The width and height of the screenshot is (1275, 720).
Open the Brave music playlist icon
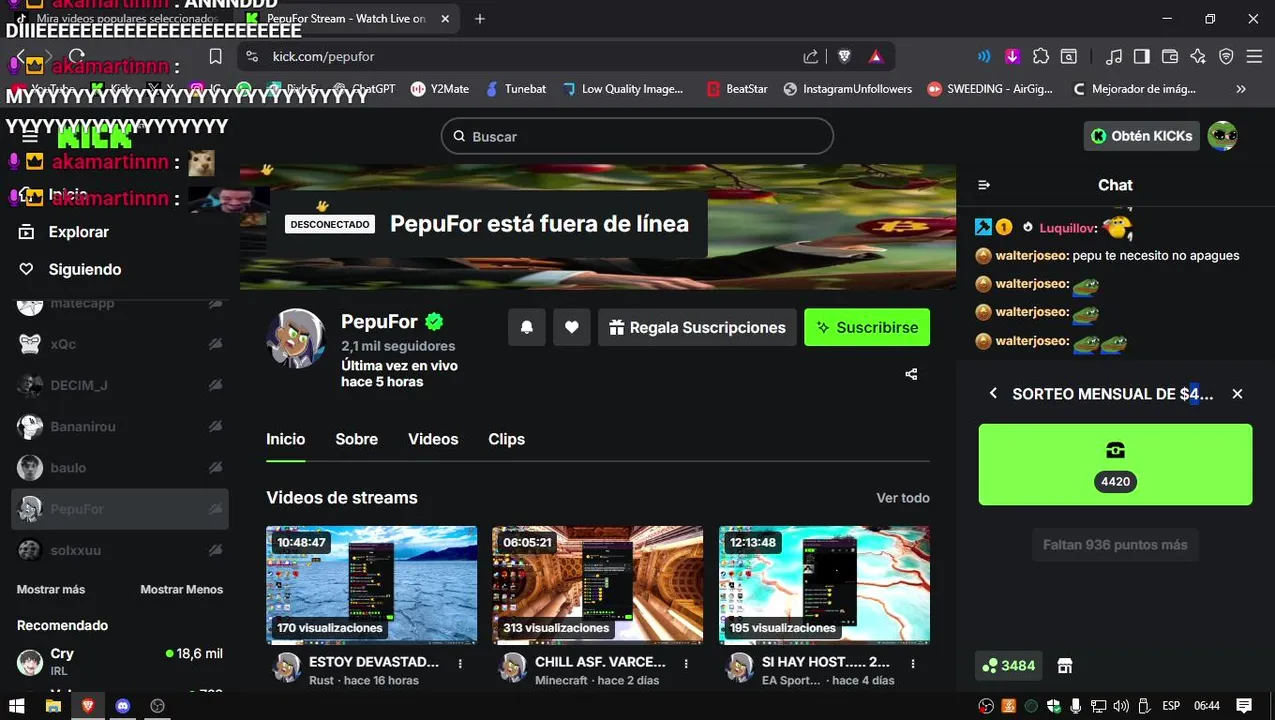pyautogui.click(x=1114, y=57)
